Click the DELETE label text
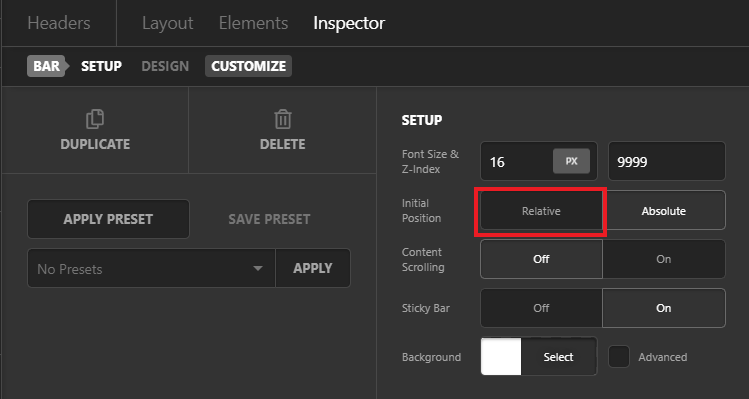The width and height of the screenshot is (749, 399). [x=283, y=144]
